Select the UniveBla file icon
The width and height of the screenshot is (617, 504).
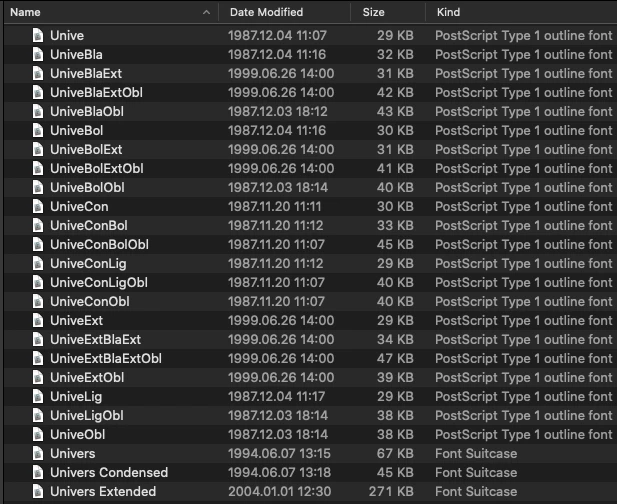pos(38,54)
